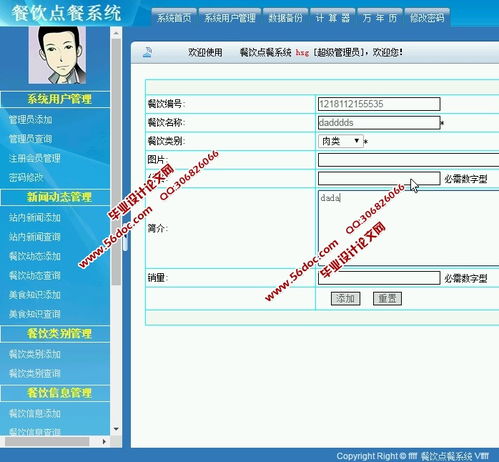The height and width of the screenshot is (462, 499).
Task: Open the 管理员添加 sidebar link
Action: click(x=30, y=120)
